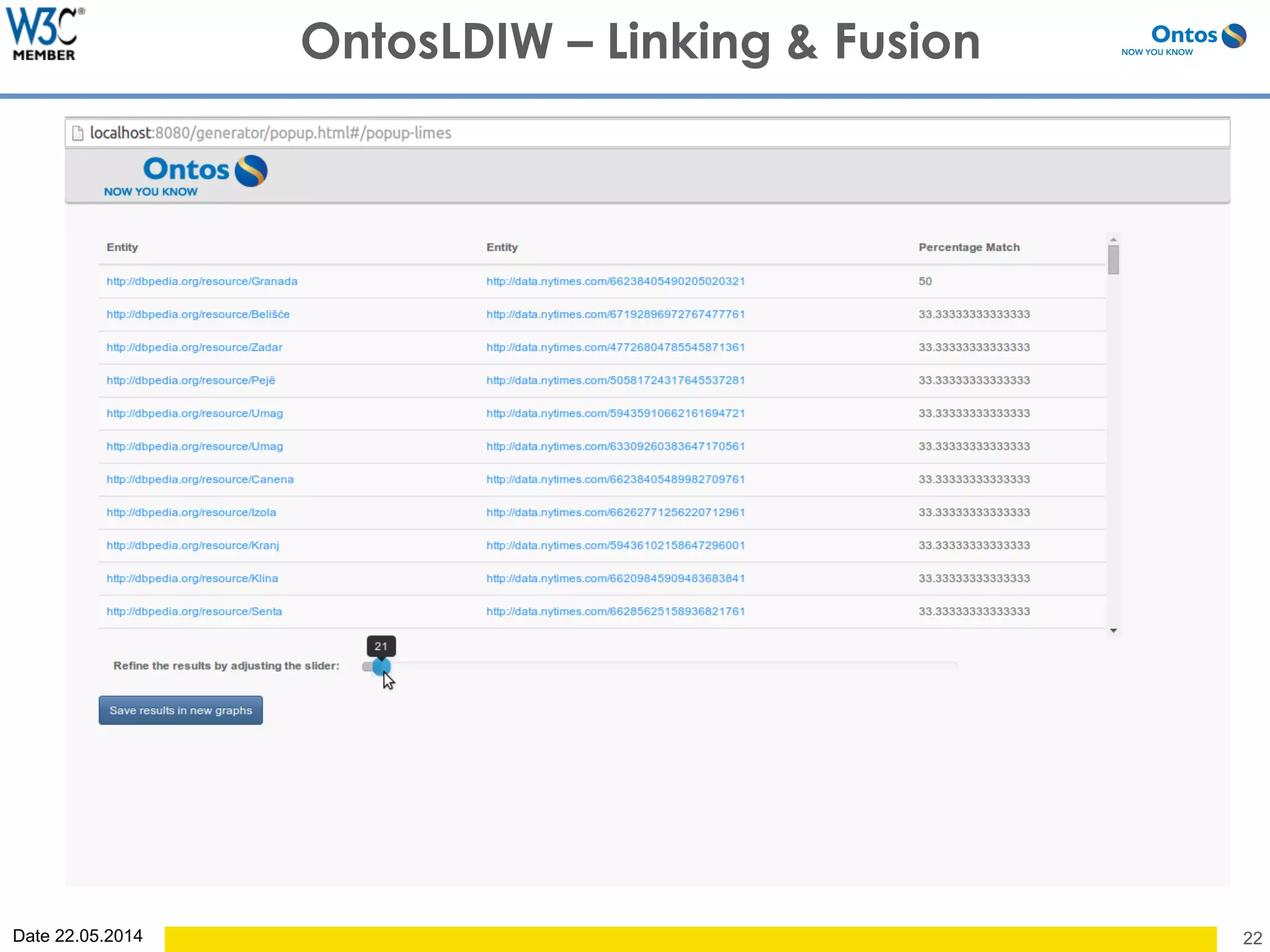The width and height of the screenshot is (1270, 952).
Task: Open the dbpedia Canena resource link
Action: click(x=200, y=479)
